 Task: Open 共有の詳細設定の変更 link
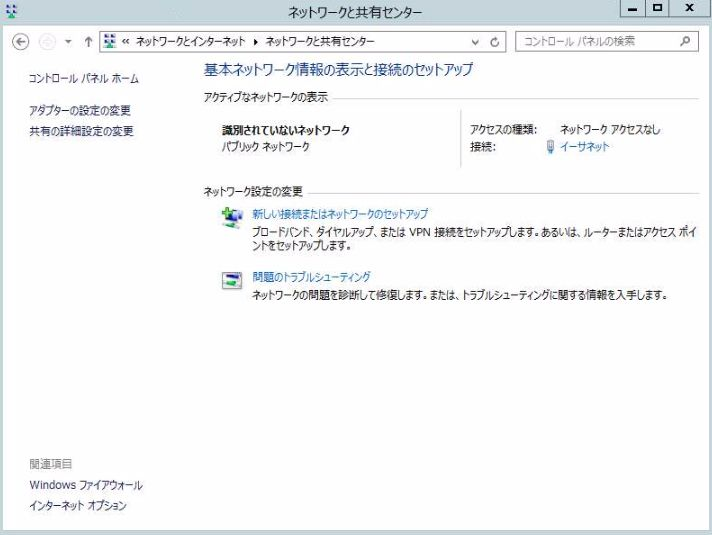pyautogui.click(x=81, y=131)
